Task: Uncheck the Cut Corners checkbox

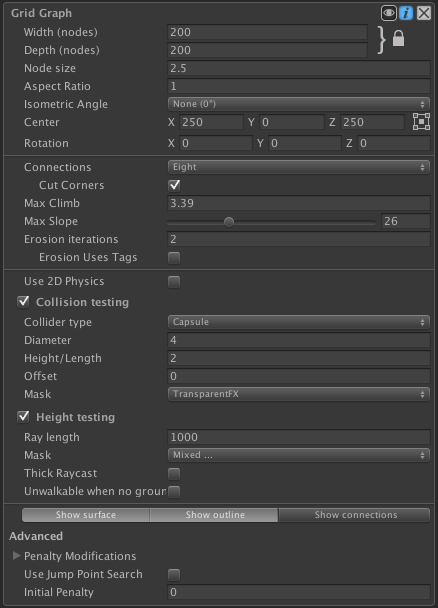Action: pyautogui.click(x=174, y=185)
